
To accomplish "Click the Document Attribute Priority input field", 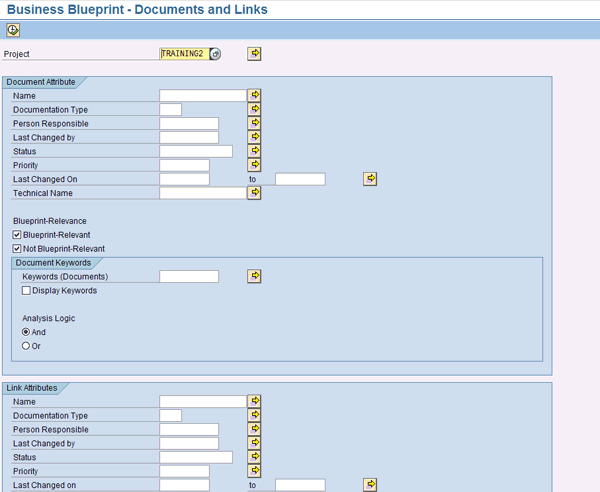I will (184, 165).
